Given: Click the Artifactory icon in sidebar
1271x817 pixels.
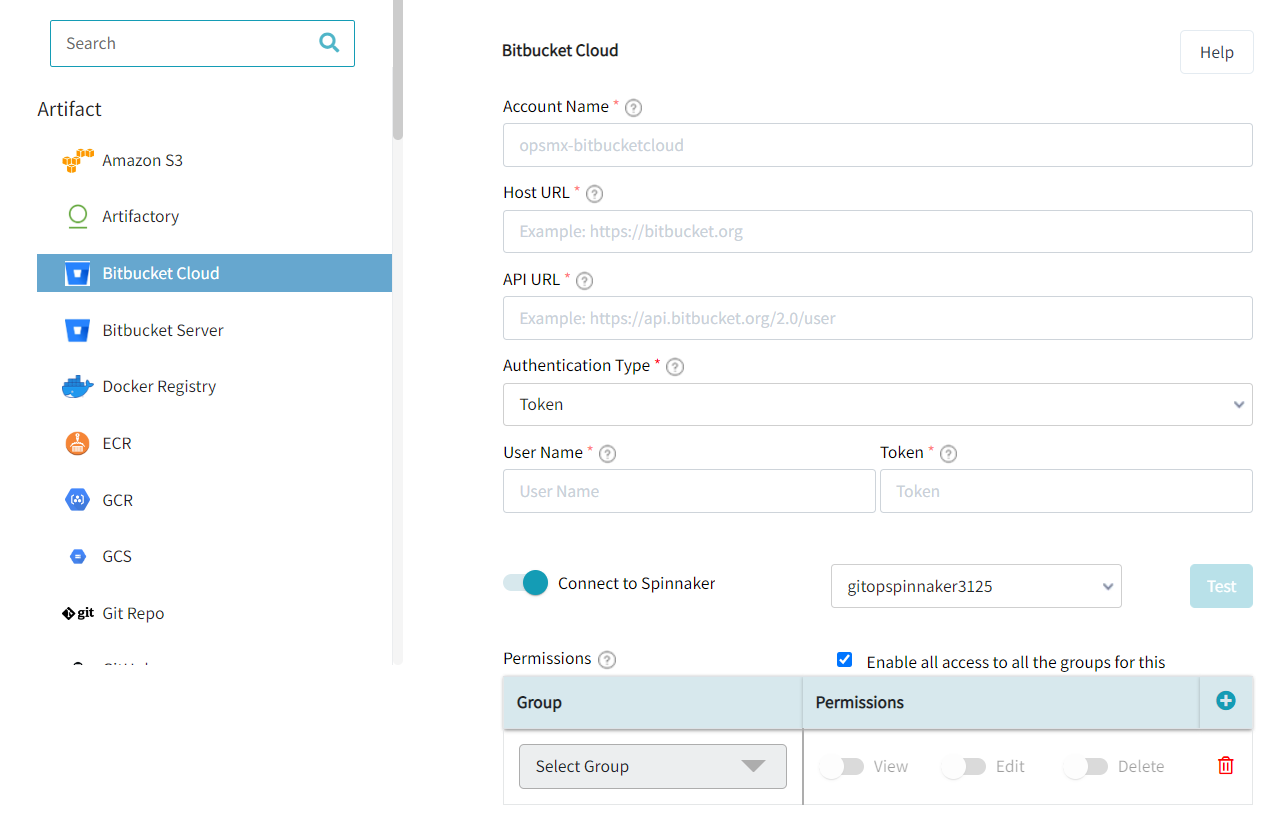Looking at the screenshot, I should pyautogui.click(x=78, y=216).
